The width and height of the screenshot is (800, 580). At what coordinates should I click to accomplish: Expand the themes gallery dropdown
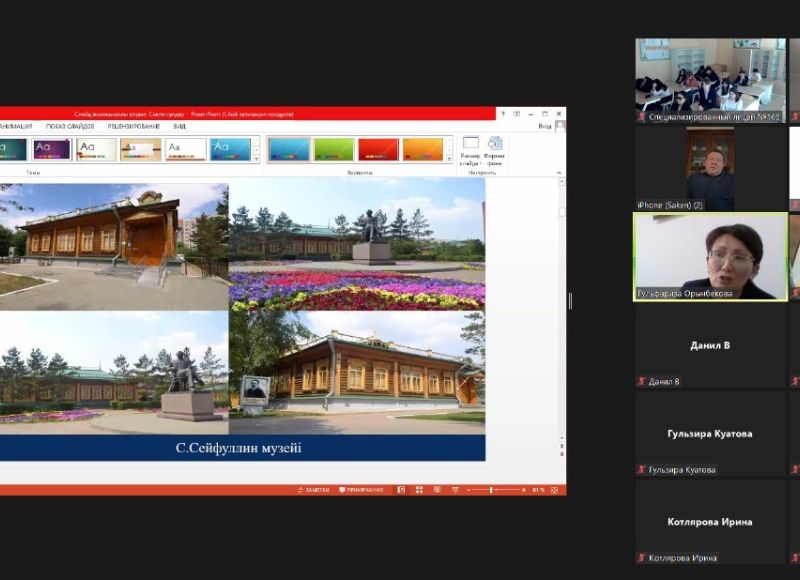(x=256, y=158)
